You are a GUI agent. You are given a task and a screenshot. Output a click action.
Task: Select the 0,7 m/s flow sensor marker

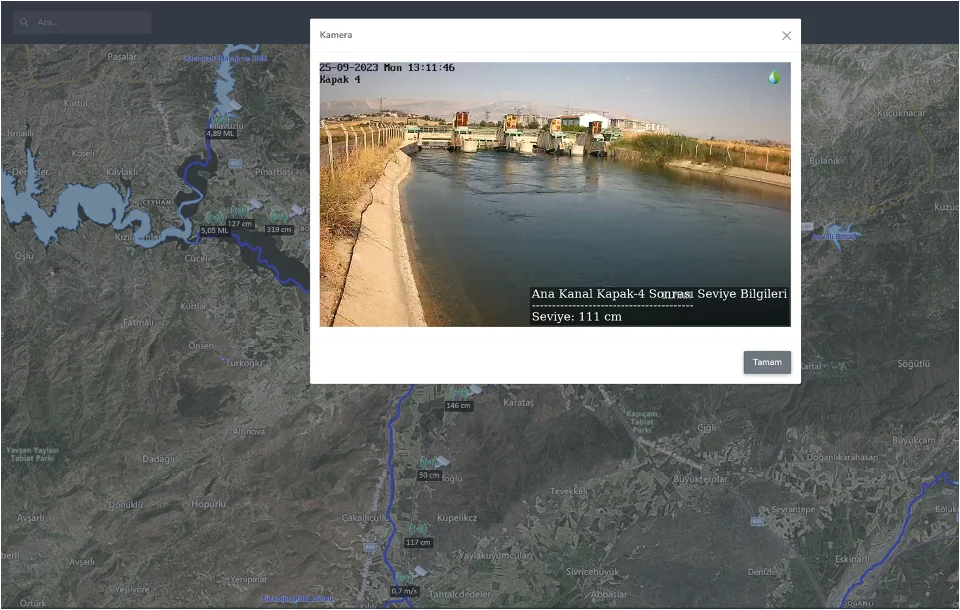click(x=404, y=591)
